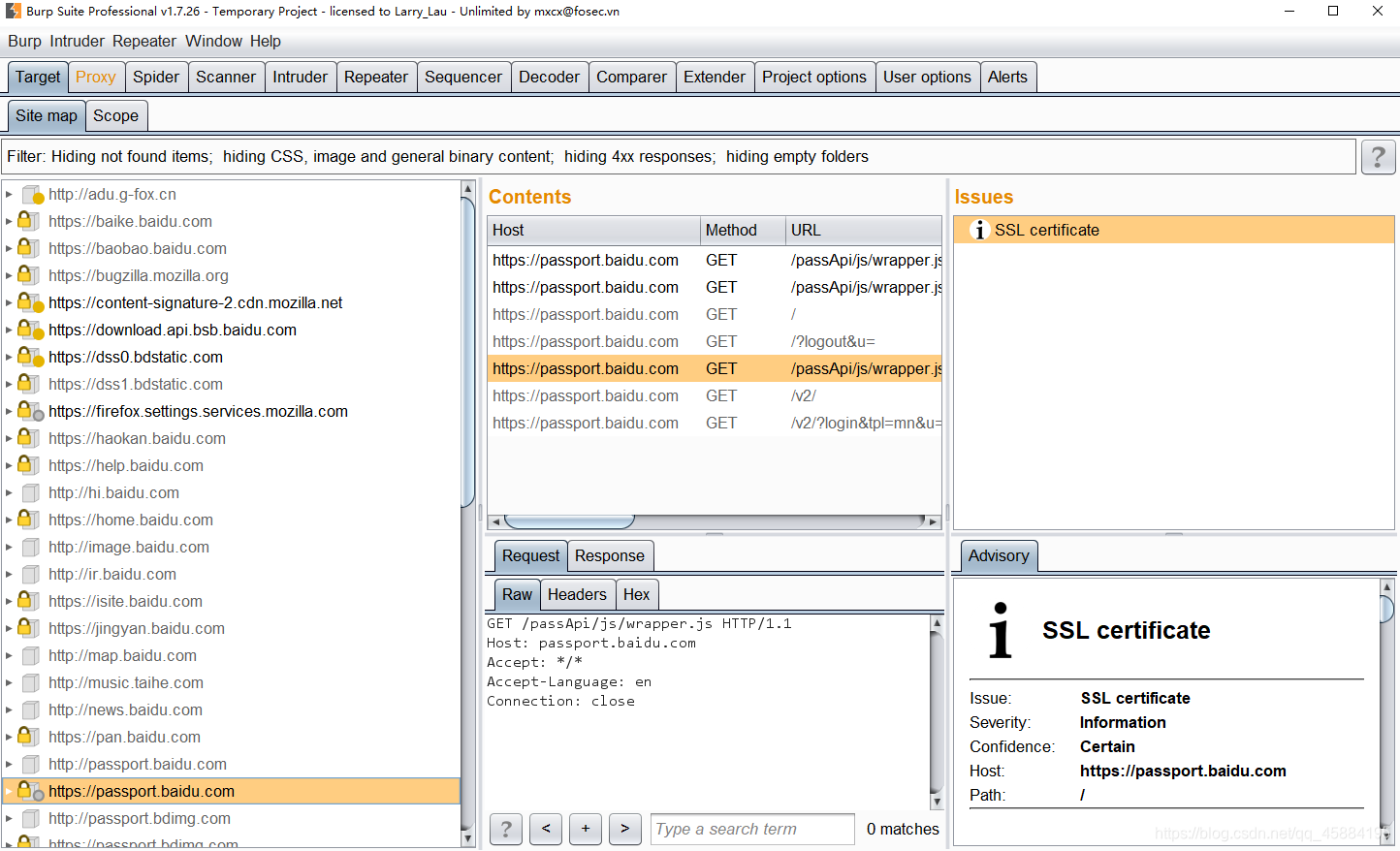
Task: Expand the https://dss1.bdstatic.com tree node
Action: point(9,384)
